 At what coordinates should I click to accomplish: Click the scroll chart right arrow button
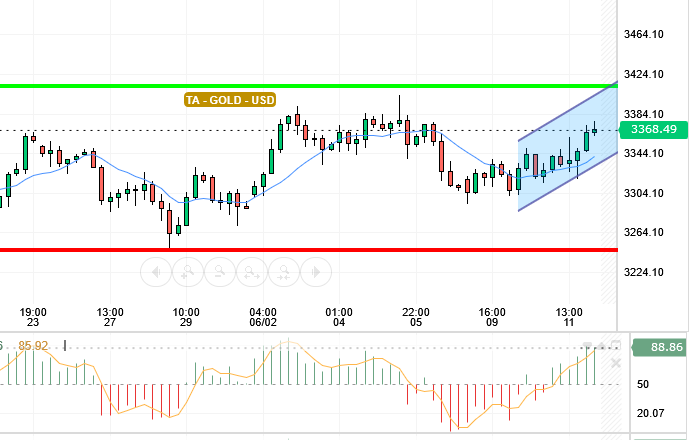[x=316, y=272]
